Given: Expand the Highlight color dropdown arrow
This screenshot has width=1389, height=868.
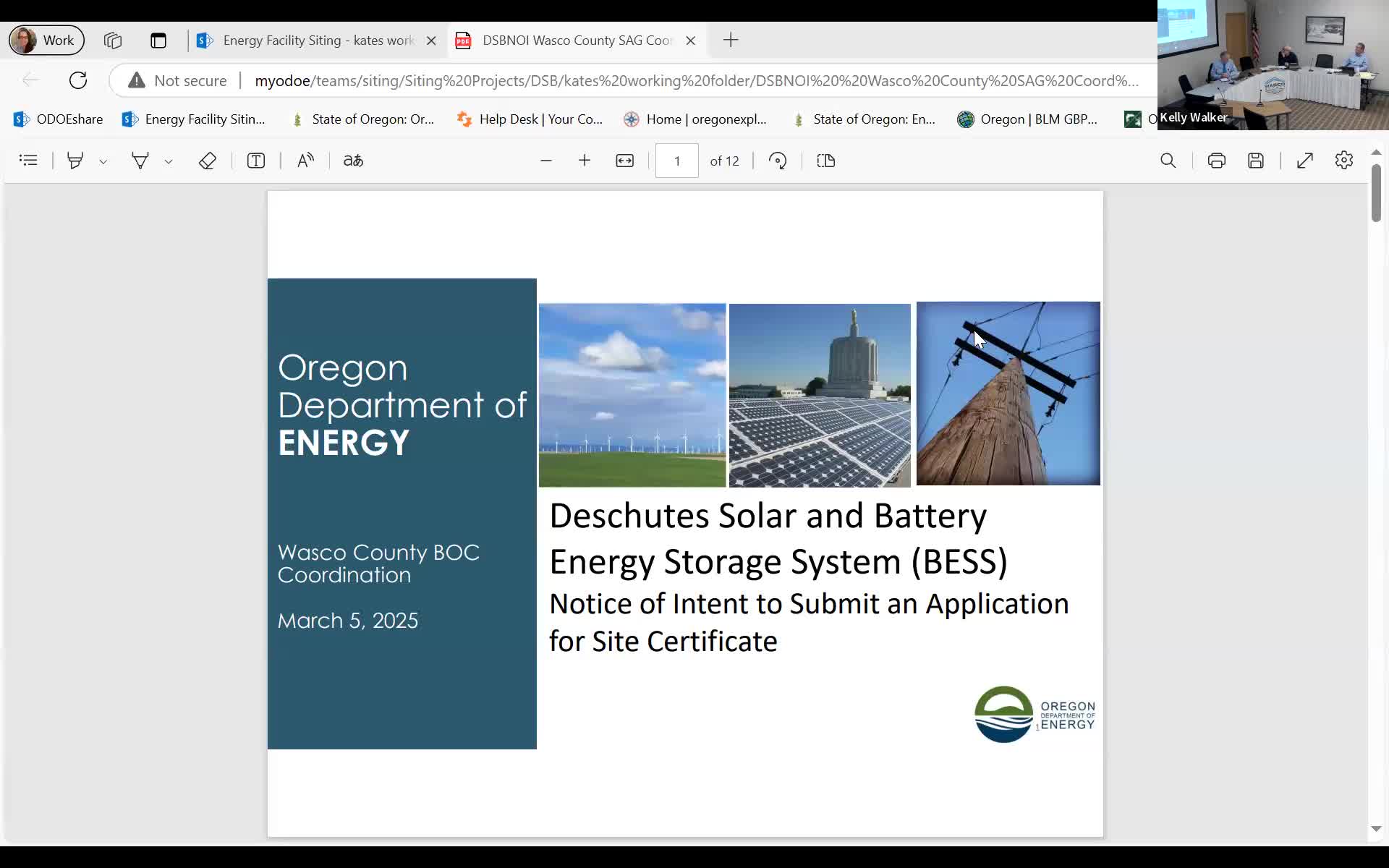Looking at the screenshot, I should (103, 162).
